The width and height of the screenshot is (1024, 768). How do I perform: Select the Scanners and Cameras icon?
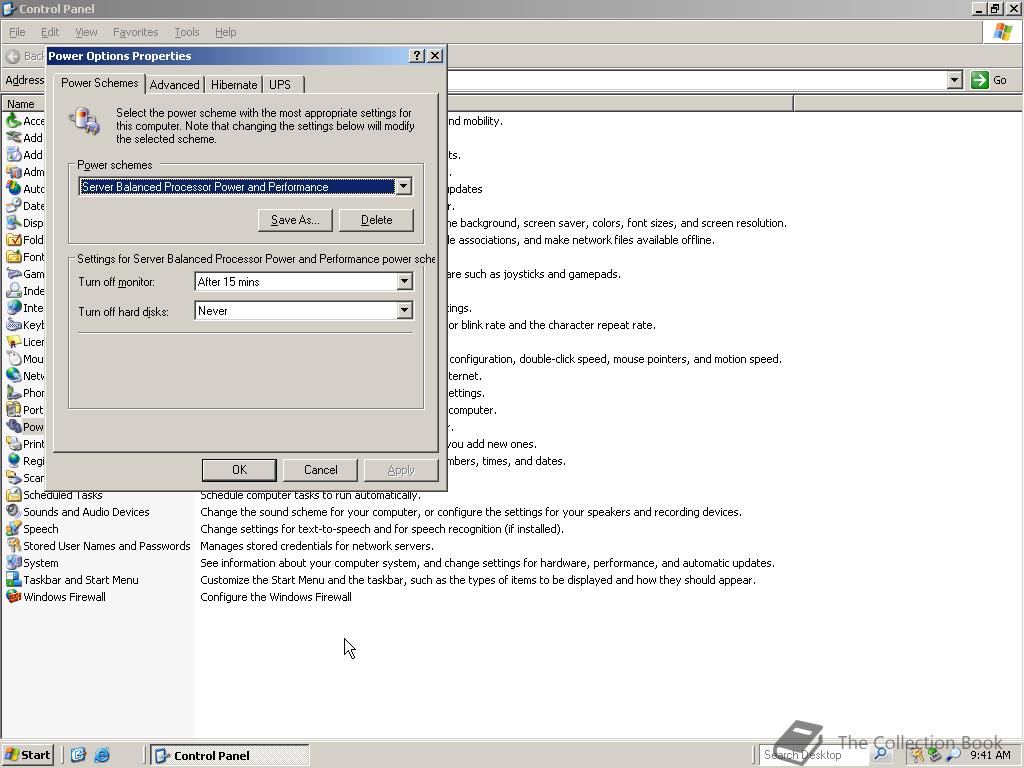click(x=14, y=477)
